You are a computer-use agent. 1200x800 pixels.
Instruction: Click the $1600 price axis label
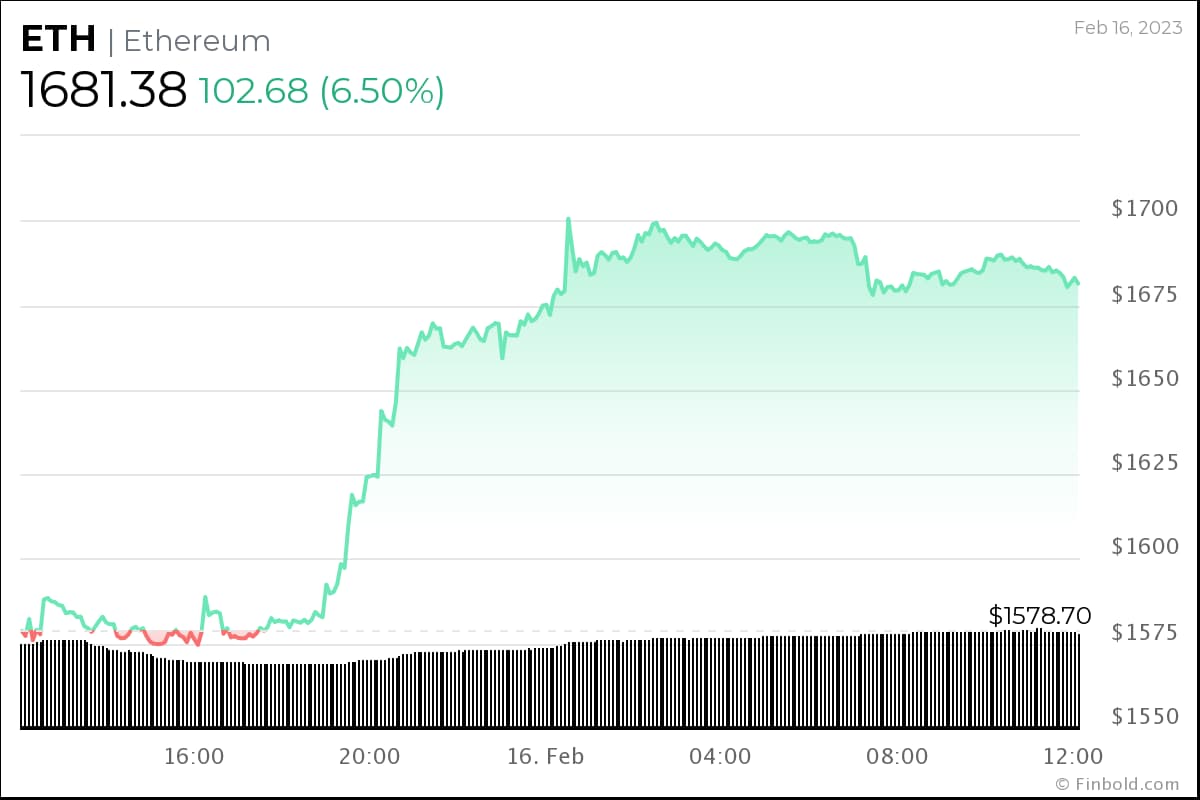click(x=1144, y=547)
